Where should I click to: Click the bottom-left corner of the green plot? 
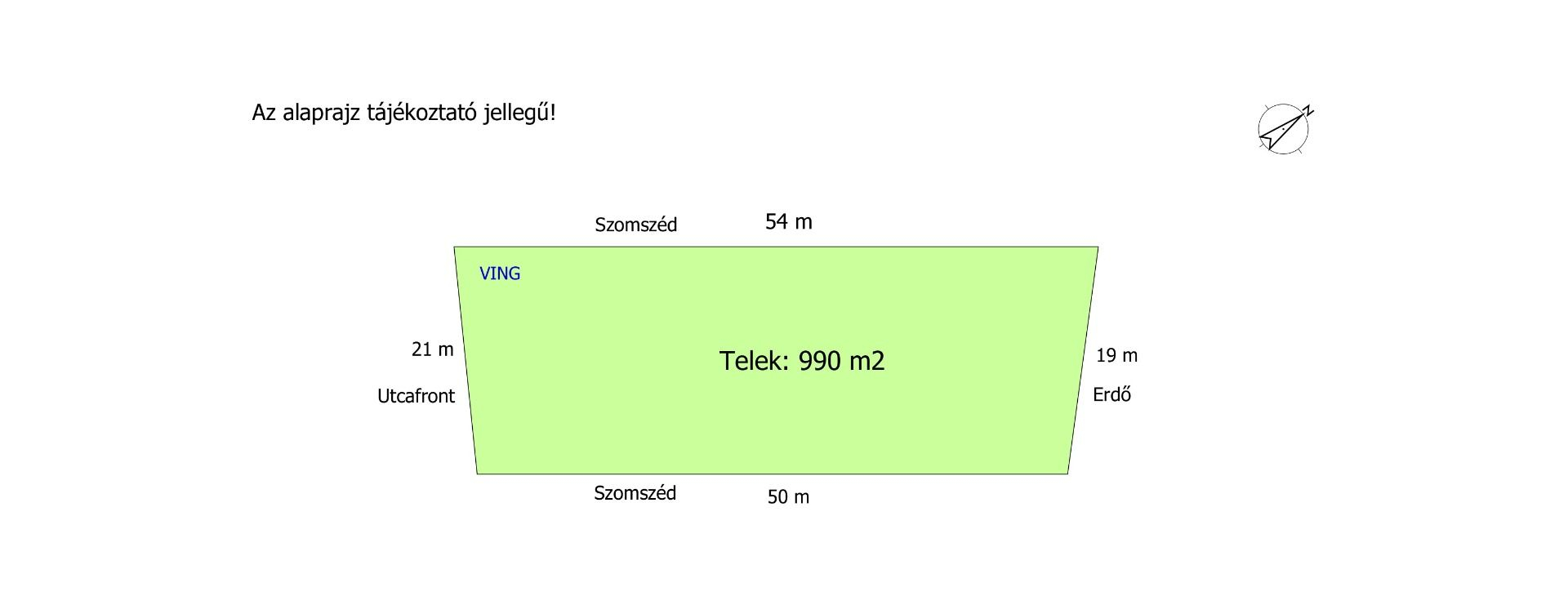point(477,474)
